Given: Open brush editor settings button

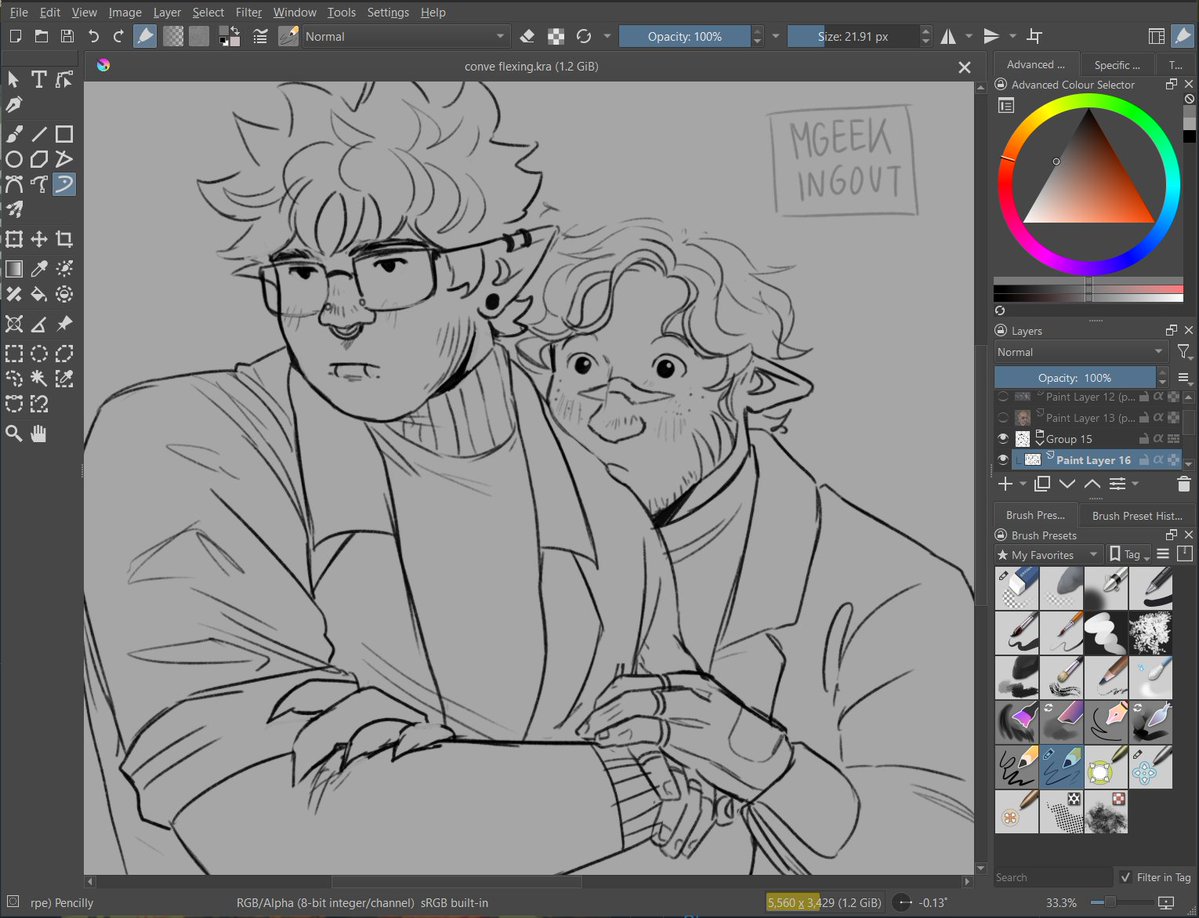Looking at the screenshot, I should [260, 36].
